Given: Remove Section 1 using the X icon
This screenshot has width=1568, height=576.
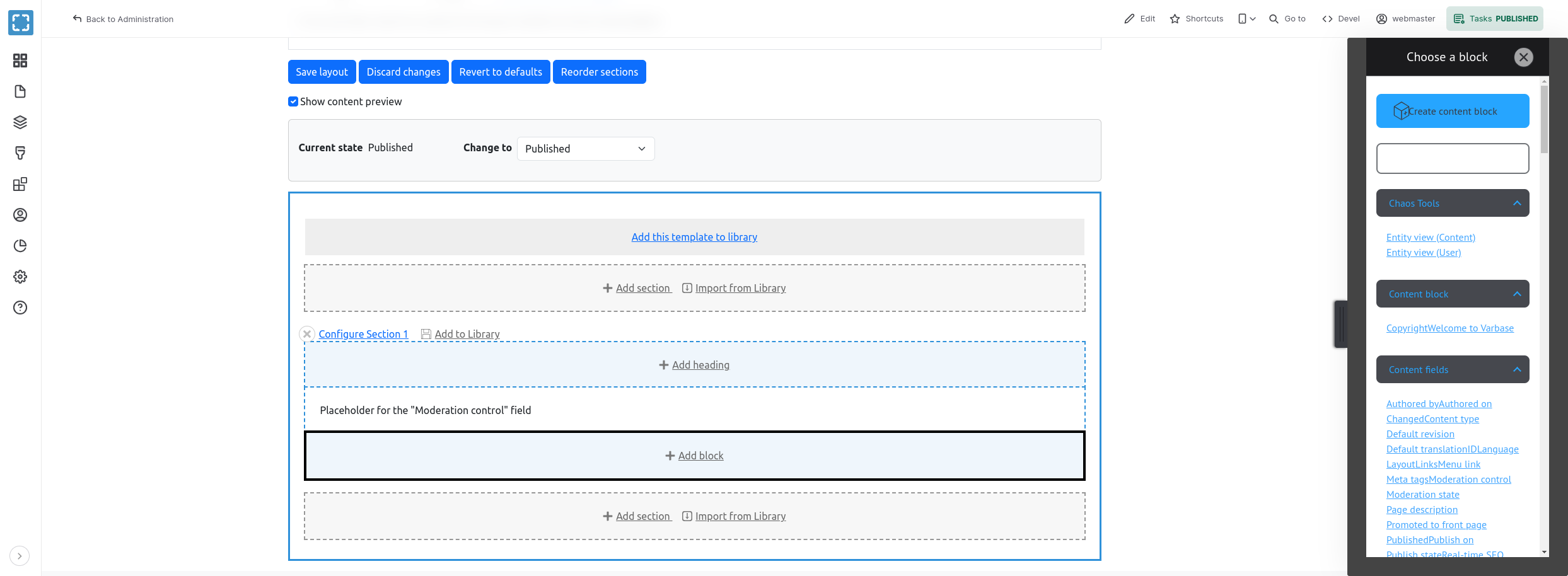Looking at the screenshot, I should click(307, 334).
